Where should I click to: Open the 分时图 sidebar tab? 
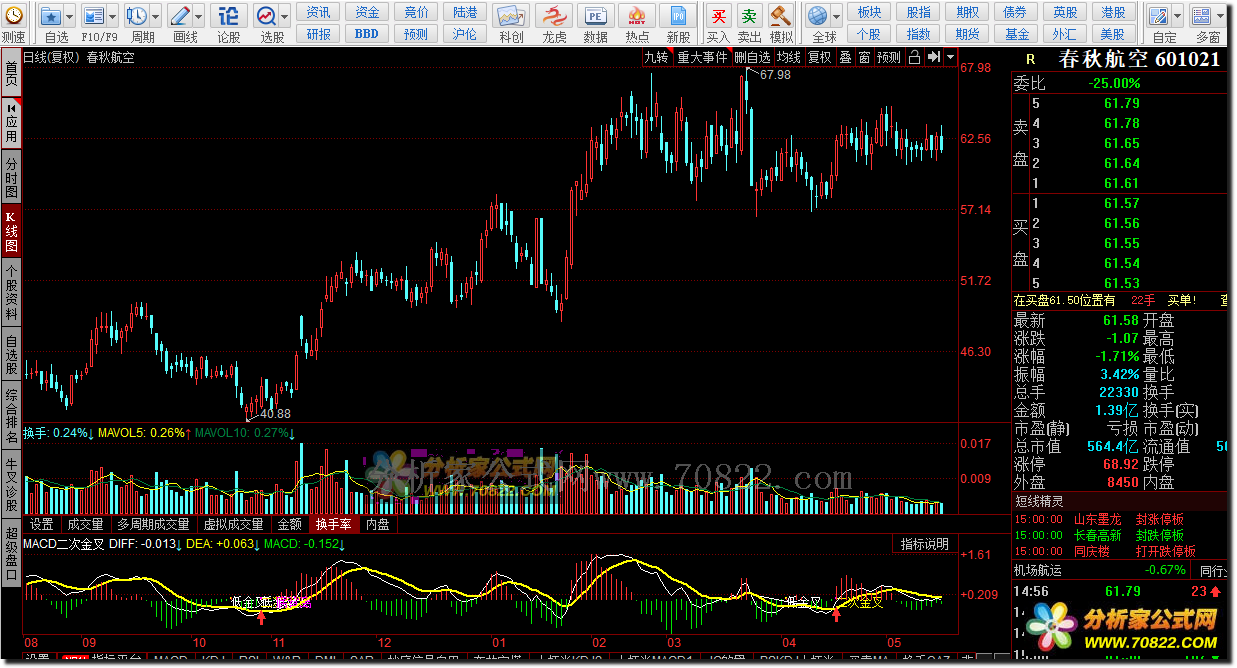11,178
